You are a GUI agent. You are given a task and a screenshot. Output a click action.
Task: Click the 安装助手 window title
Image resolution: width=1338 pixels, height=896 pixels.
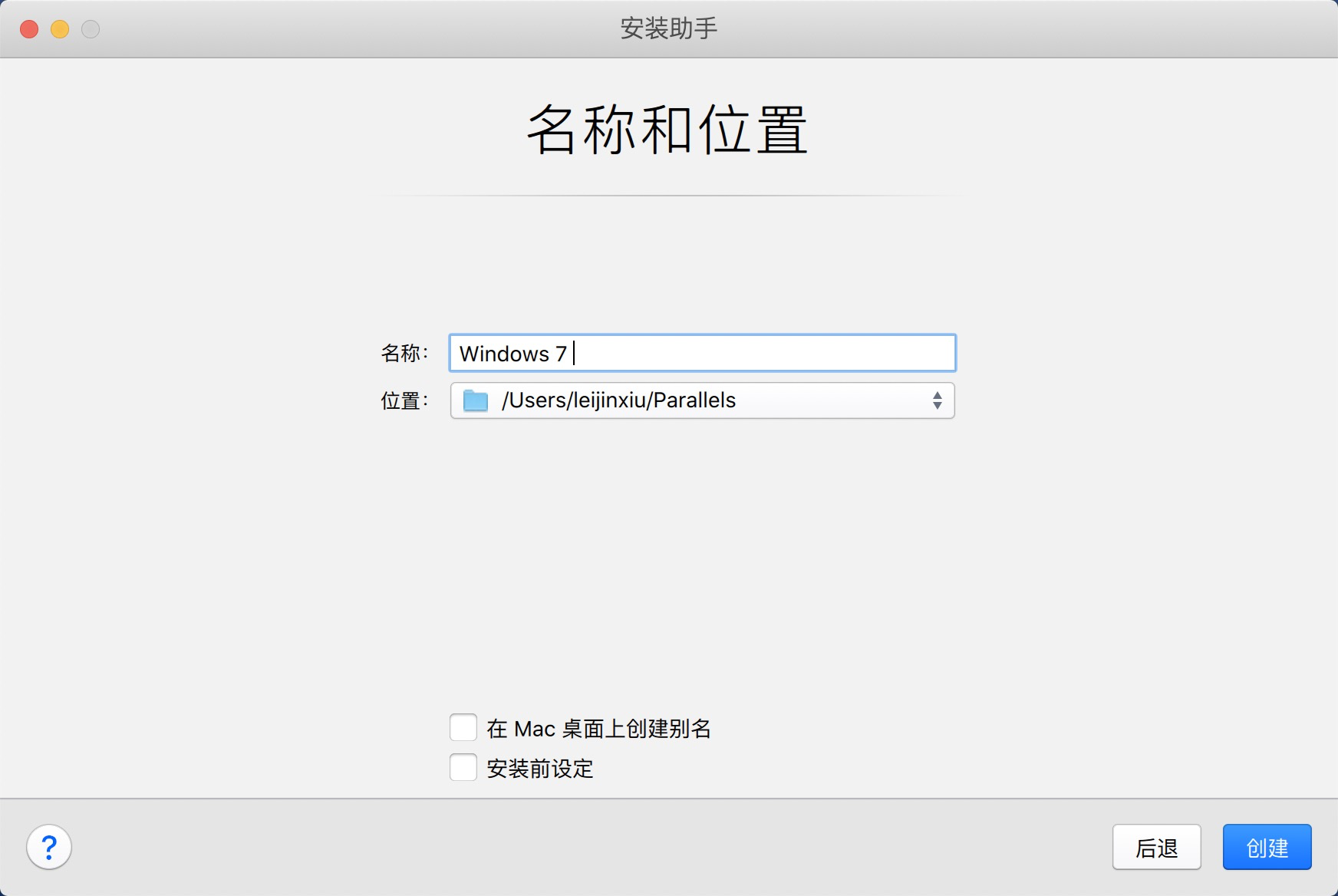point(669,29)
